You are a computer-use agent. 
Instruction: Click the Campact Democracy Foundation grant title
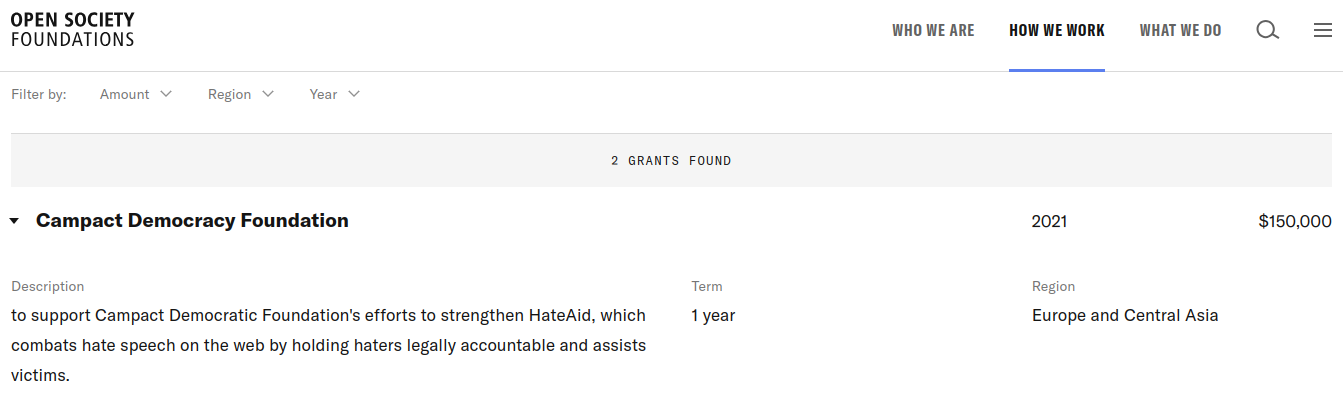click(x=192, y=220)
